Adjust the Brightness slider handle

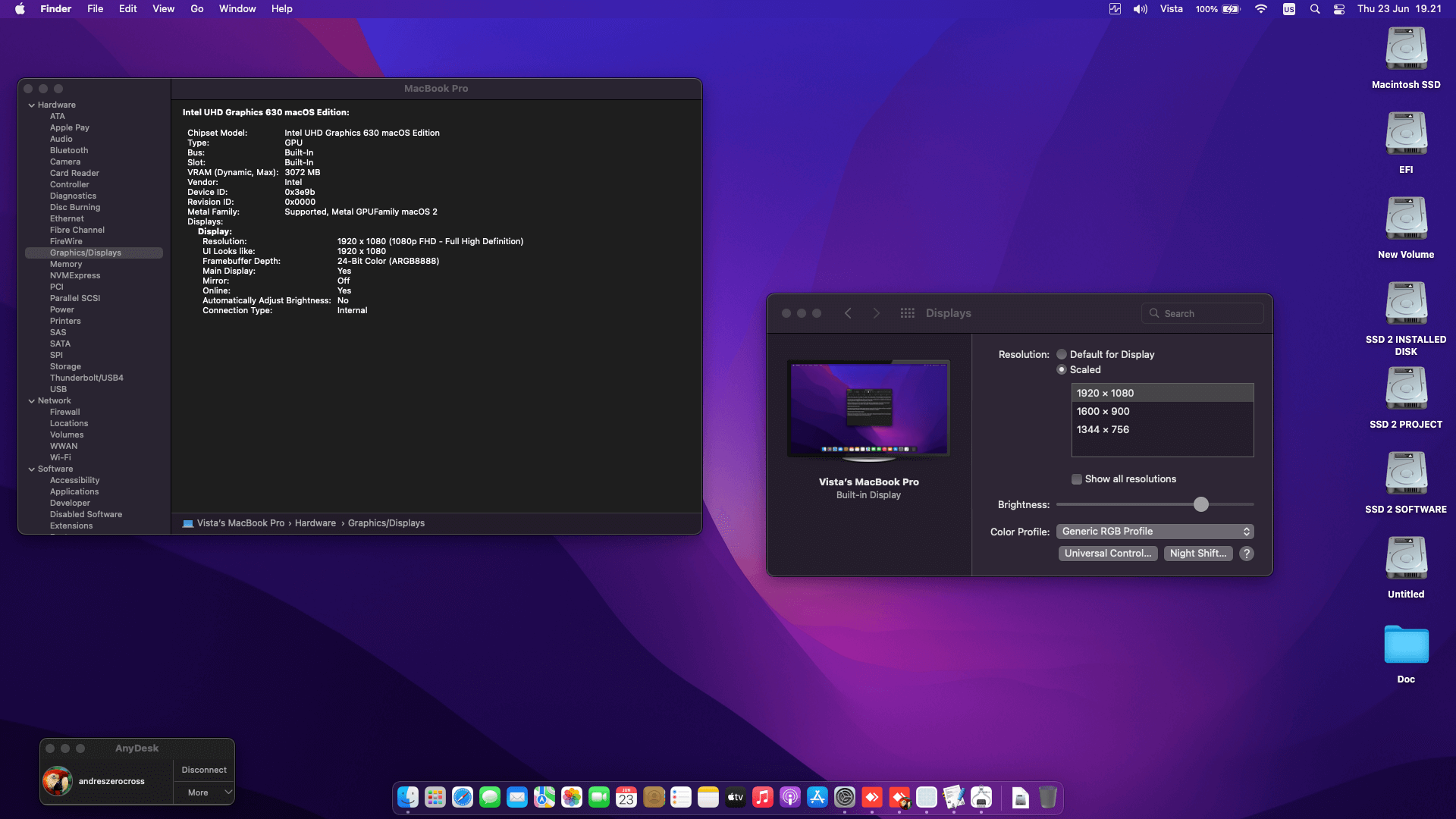[x=1201, y=504]
